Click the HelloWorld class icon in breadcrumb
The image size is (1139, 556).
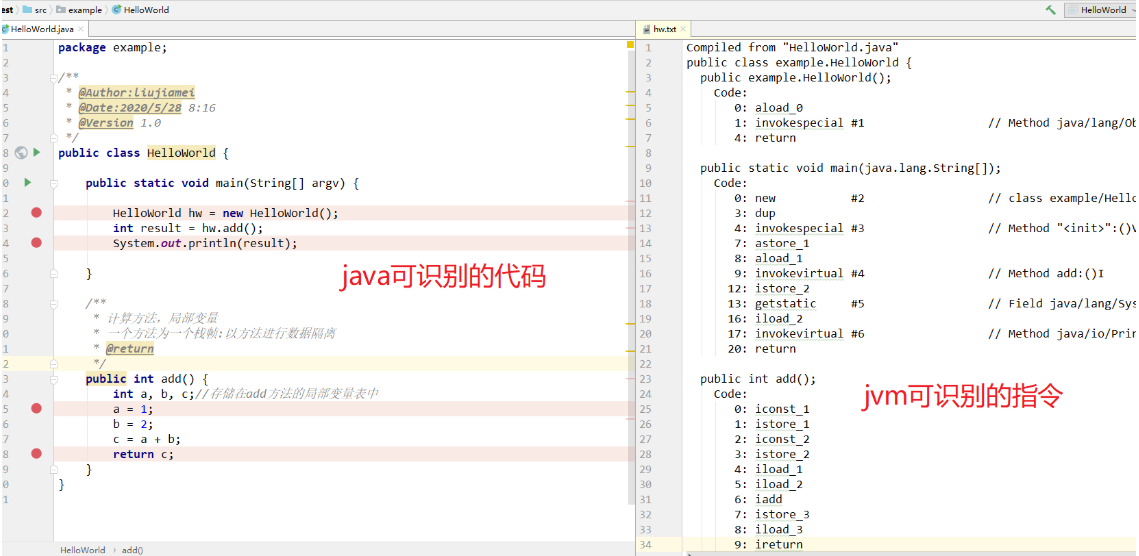point(117,10)
